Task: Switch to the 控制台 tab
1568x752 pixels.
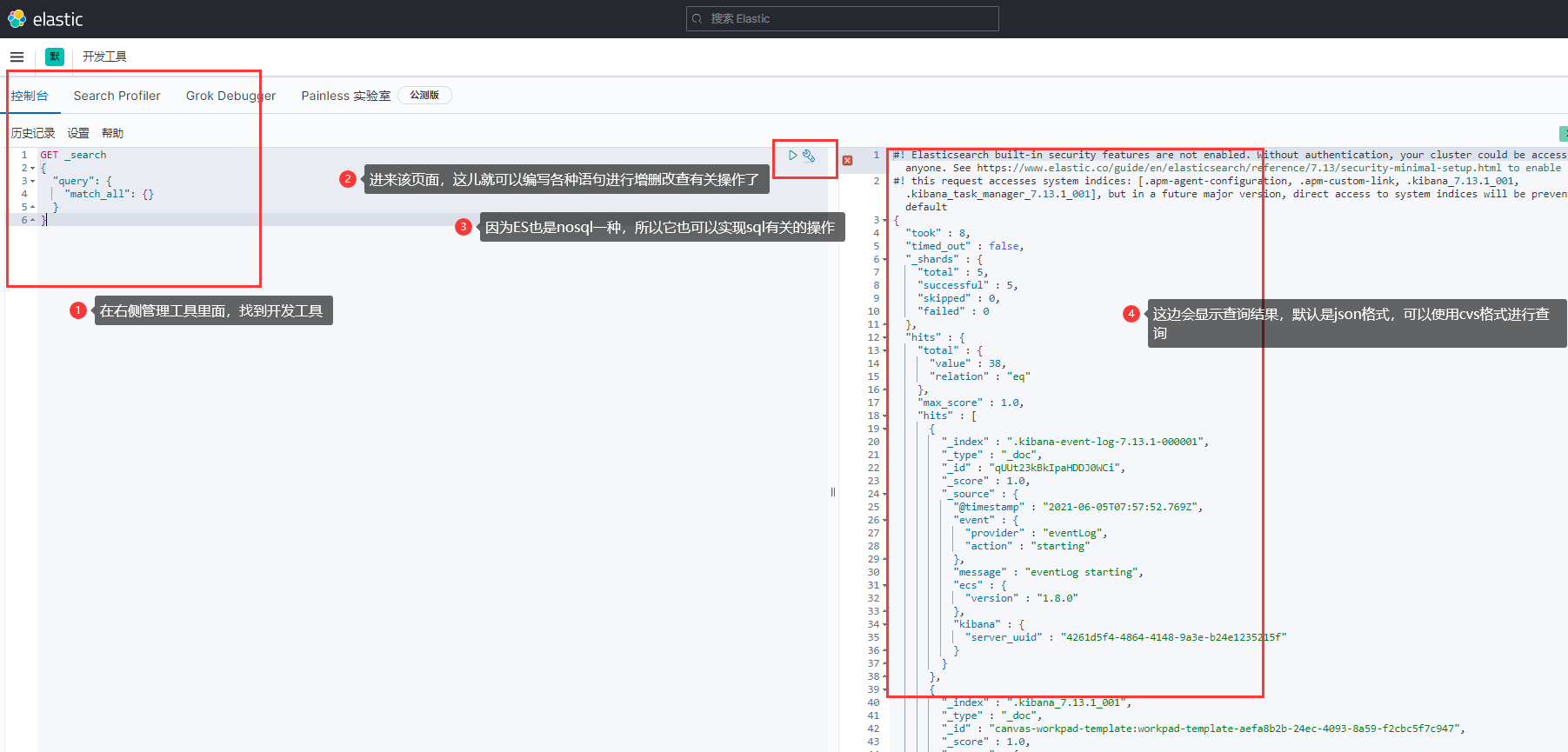Action: click(30, 96)
